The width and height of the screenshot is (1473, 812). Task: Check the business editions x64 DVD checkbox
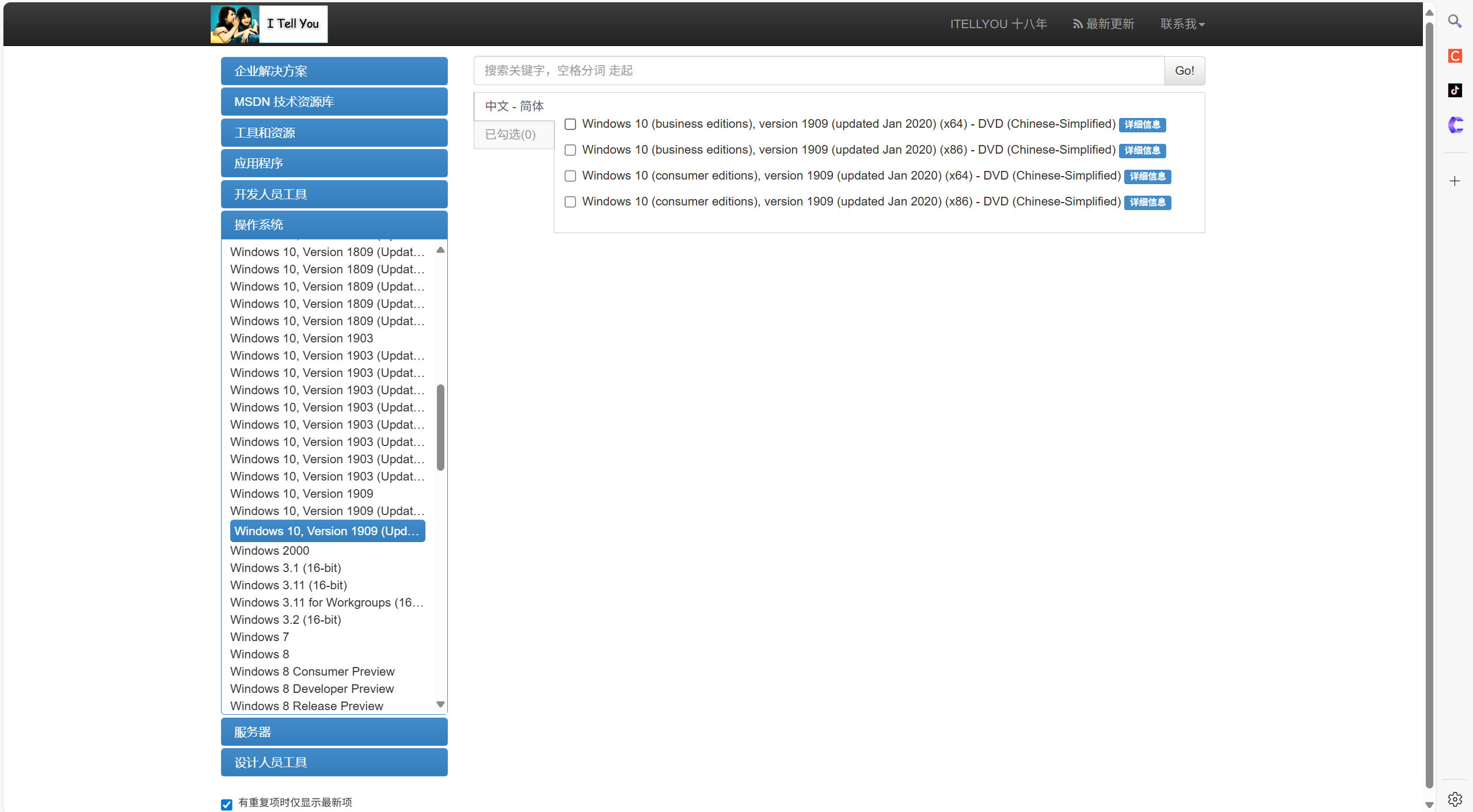pos(570,124)
